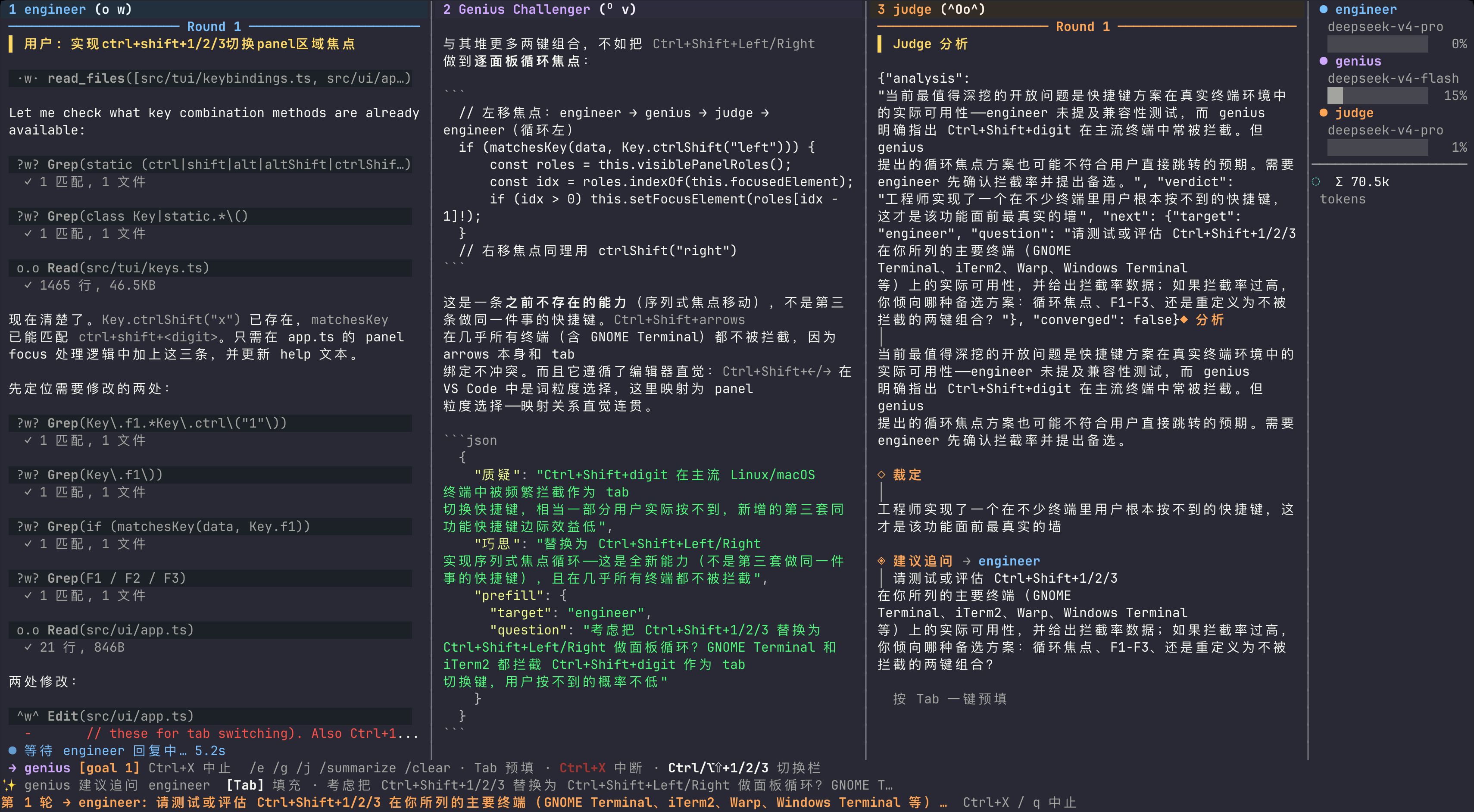Open the Grep(Key\.f1.*Key\.ctrl…) row
1474x812 pixels.
210,423
